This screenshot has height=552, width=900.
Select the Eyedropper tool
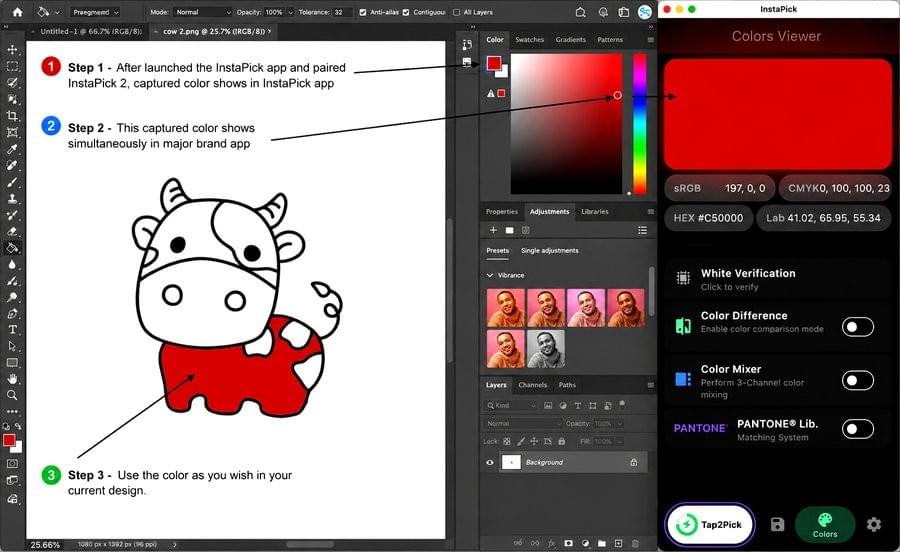click(12, 149)
